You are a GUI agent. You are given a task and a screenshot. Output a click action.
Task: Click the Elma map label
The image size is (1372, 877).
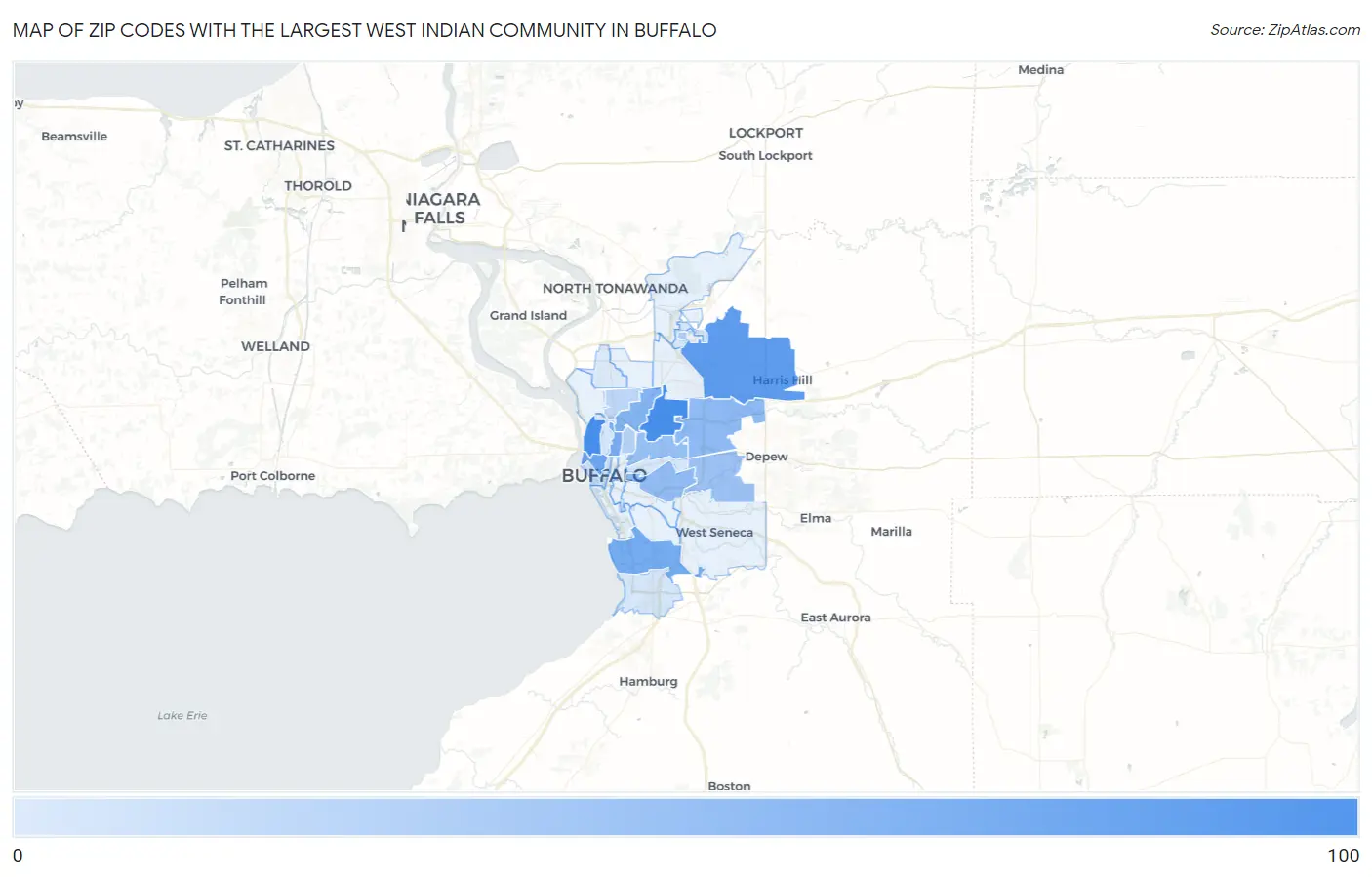click(x=816, y=519)
